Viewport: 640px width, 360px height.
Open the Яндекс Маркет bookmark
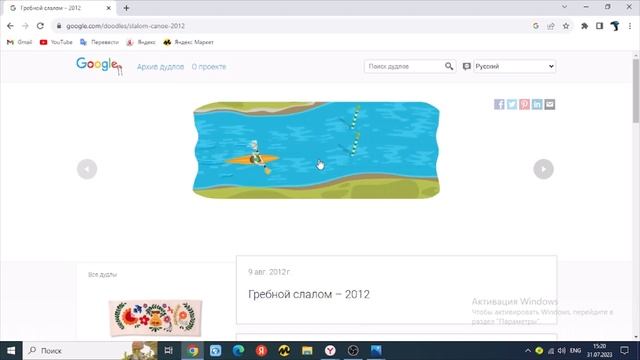(x=188, y=42)
